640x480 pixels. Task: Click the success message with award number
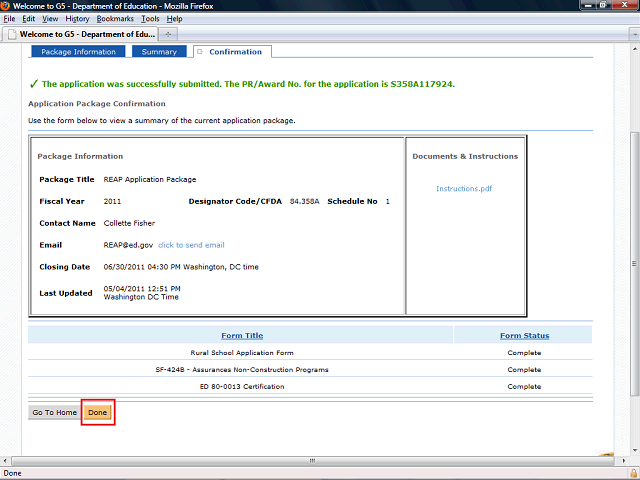(248, 84)
